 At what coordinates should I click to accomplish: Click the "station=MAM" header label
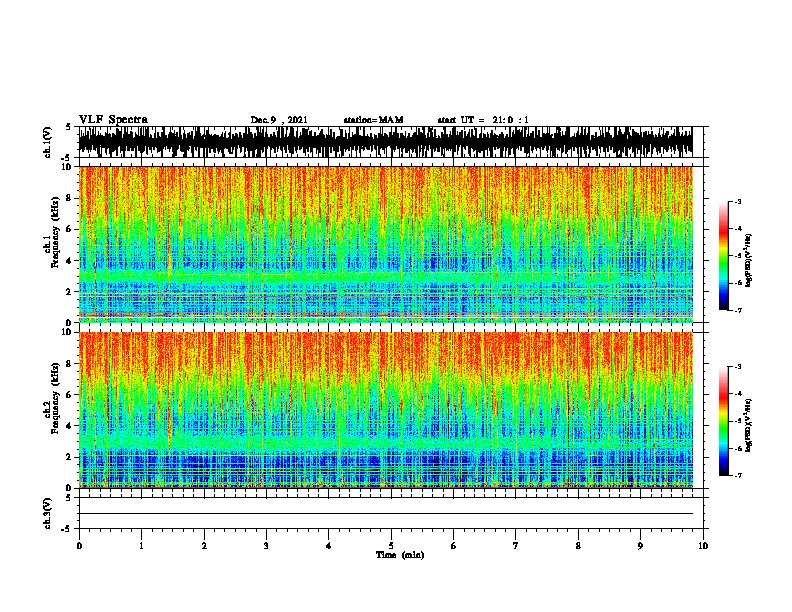point(373,120)
